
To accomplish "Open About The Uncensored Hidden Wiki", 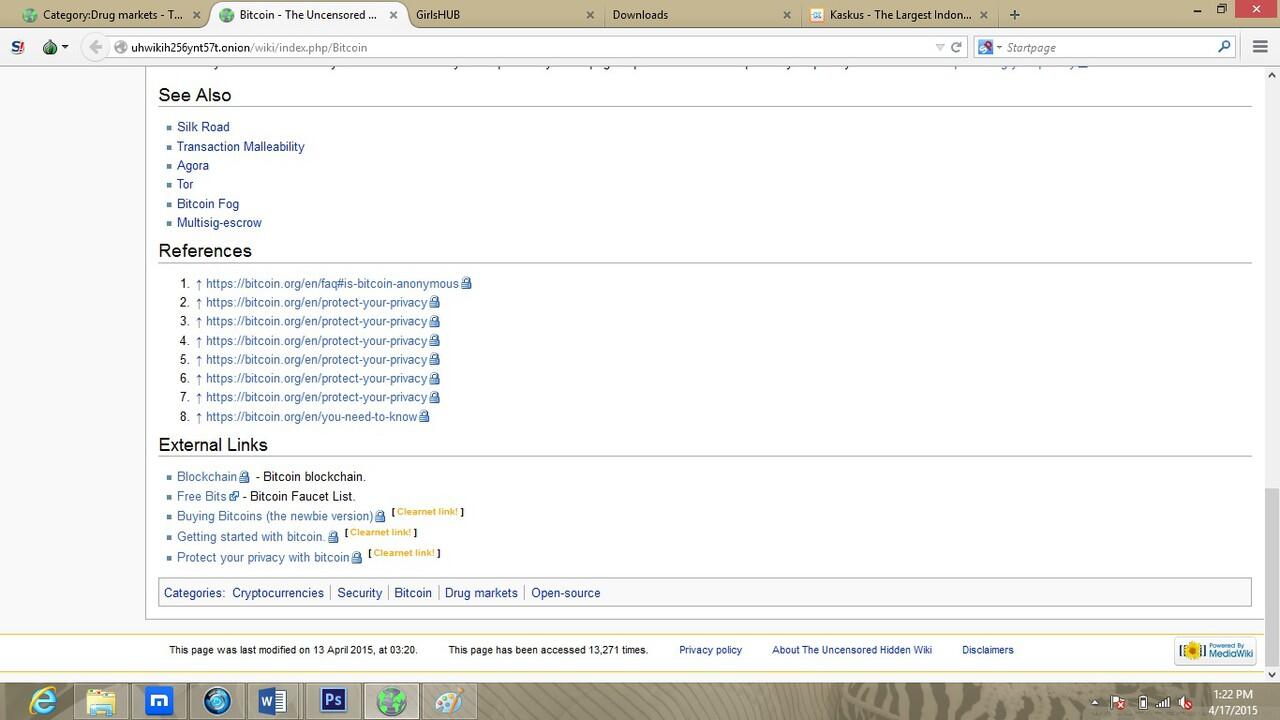I will click(x=852, y=650).
